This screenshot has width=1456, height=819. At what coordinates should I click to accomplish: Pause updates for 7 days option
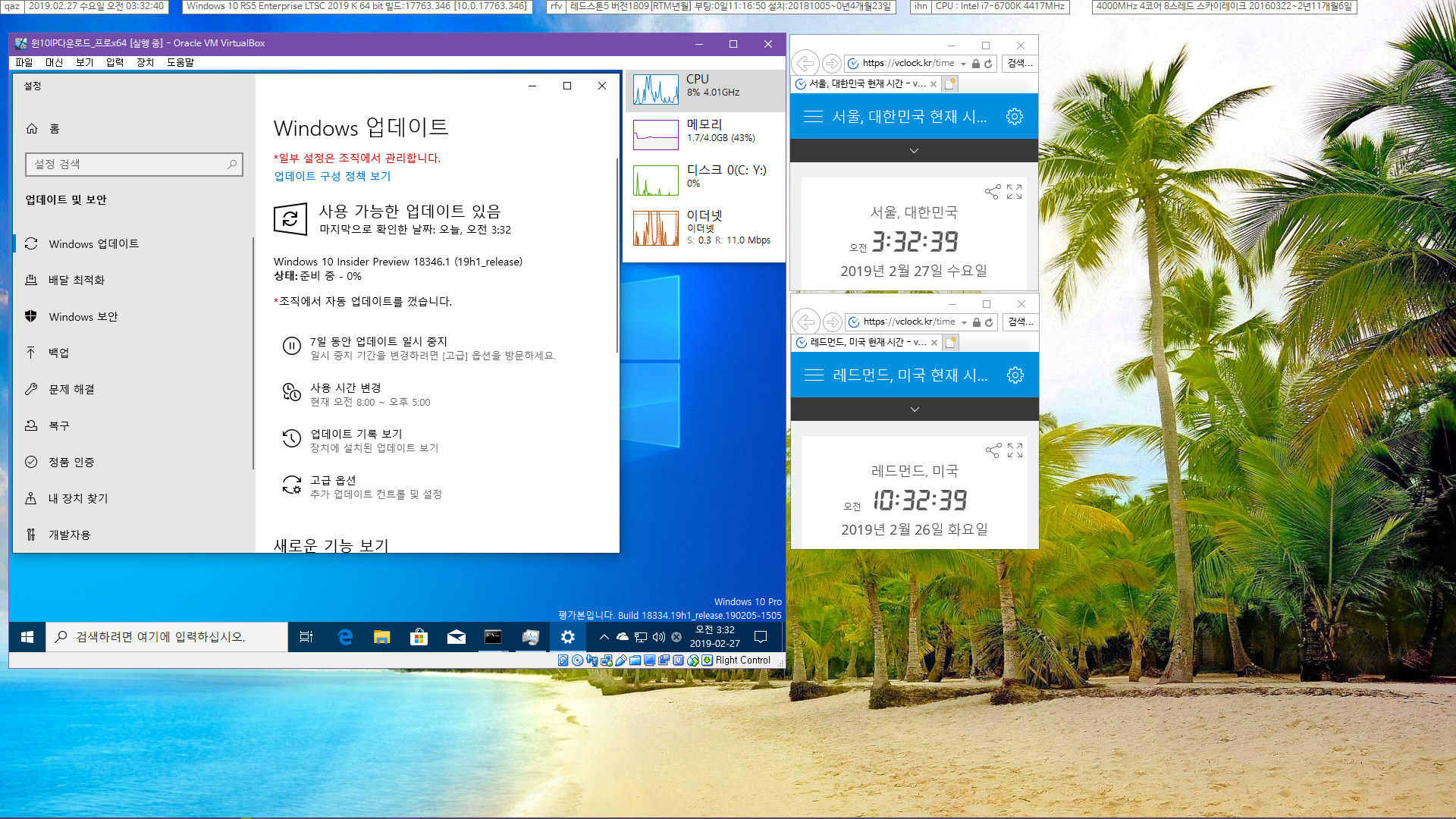point(419,347)
